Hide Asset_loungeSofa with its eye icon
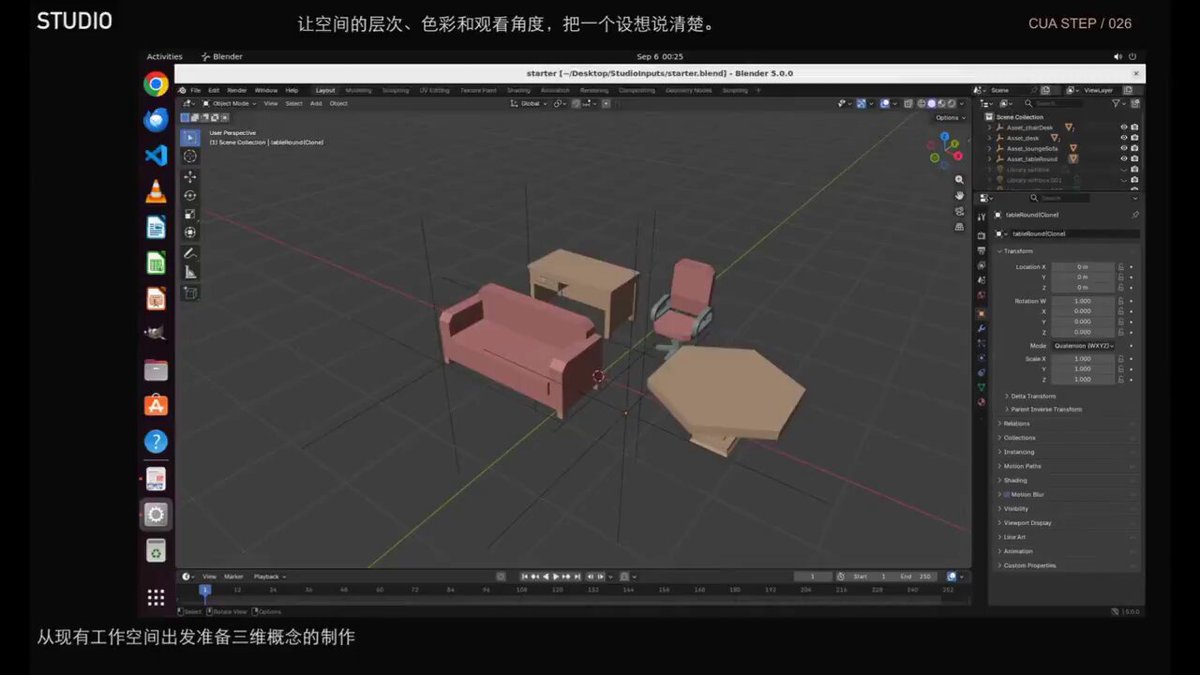The image size is (1200, 675). click(1124, 148)
